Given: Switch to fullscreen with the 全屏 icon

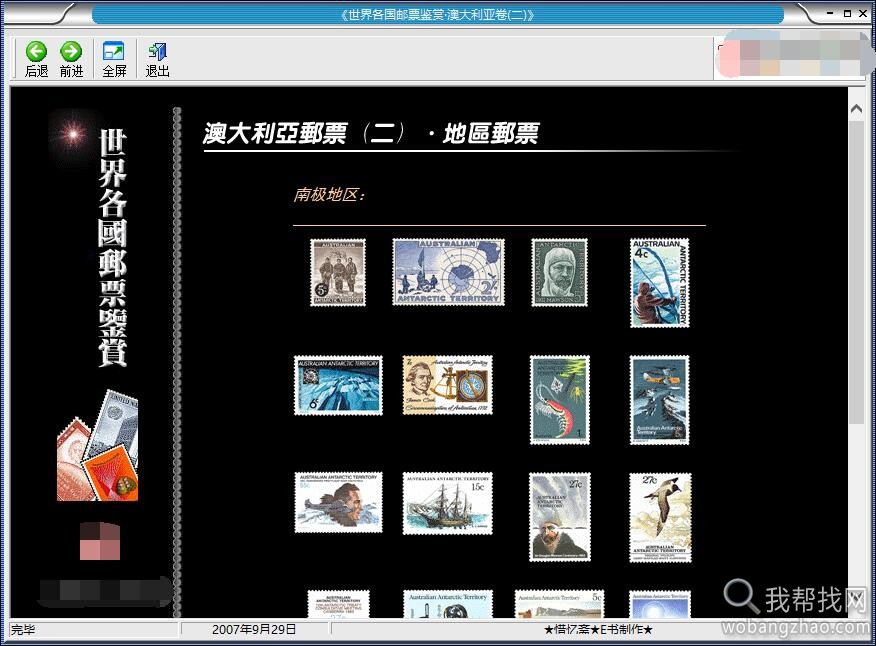Looking at the screenshot, I should tap(113, 51).
